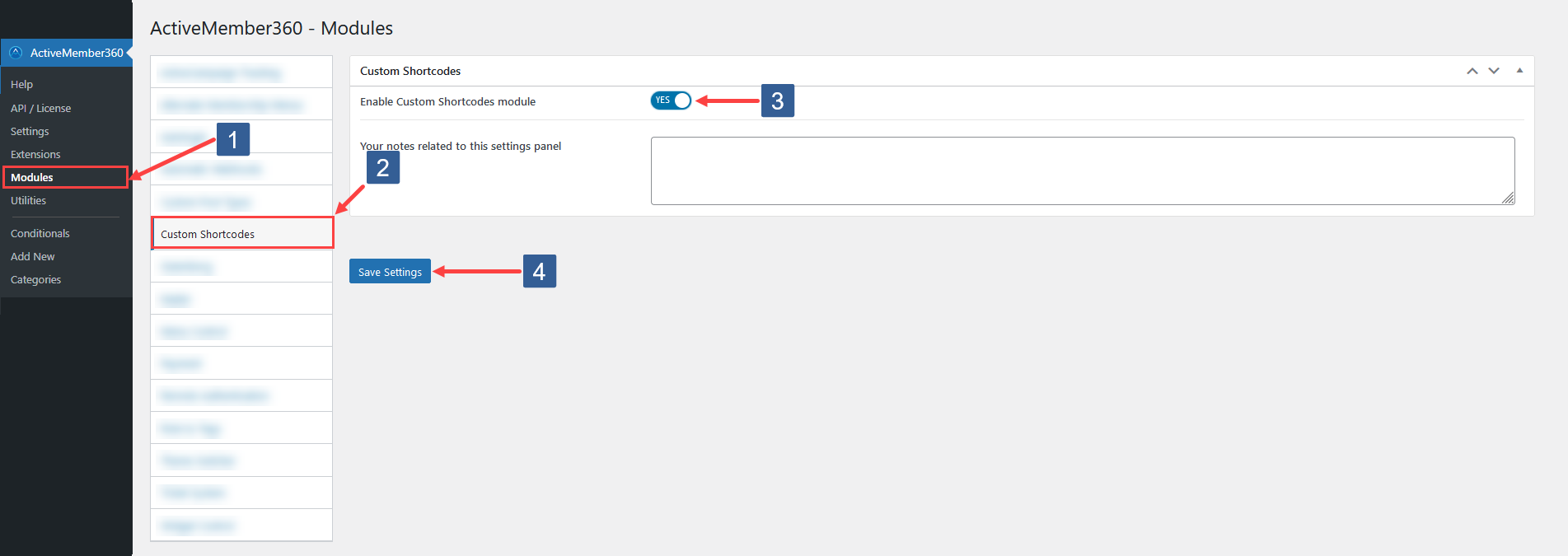1568x556 pixels.
Task: Click the collapse triangle on Custom Shortcodes panel
Action: coord(1519,70)
